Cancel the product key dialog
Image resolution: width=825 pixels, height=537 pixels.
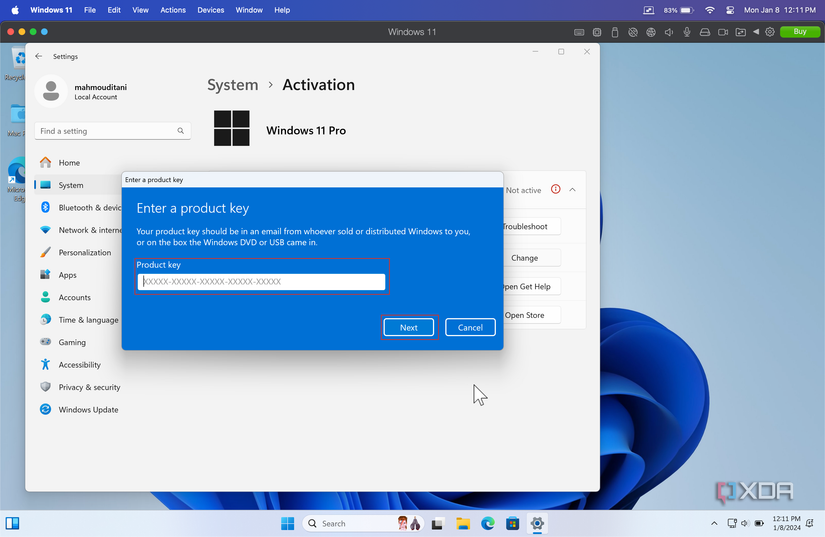pyautogui.click(x=470, y=328)
